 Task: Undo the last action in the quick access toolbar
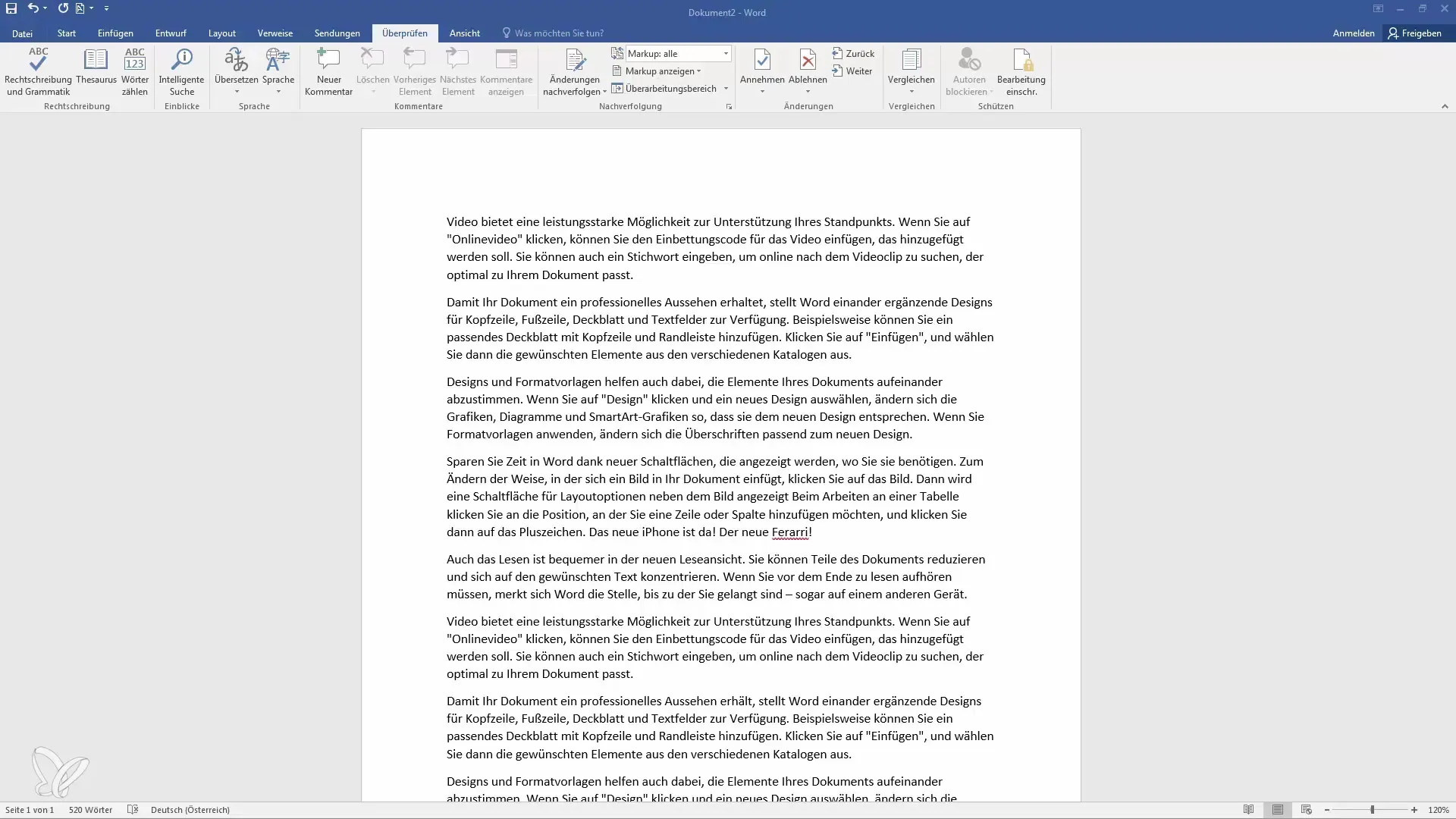pos(33,8)
